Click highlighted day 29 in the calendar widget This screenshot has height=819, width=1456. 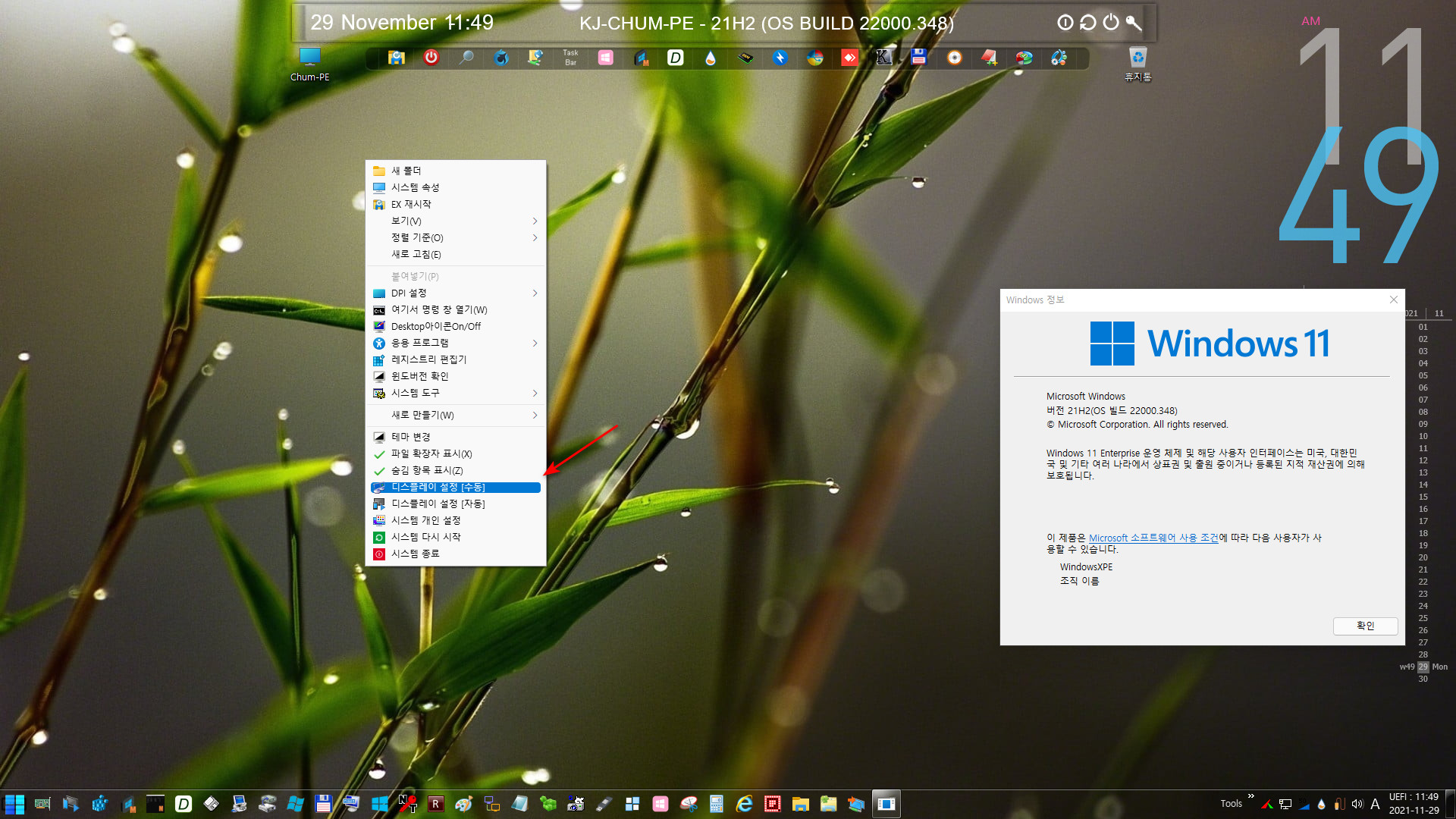coord(1423,667)
